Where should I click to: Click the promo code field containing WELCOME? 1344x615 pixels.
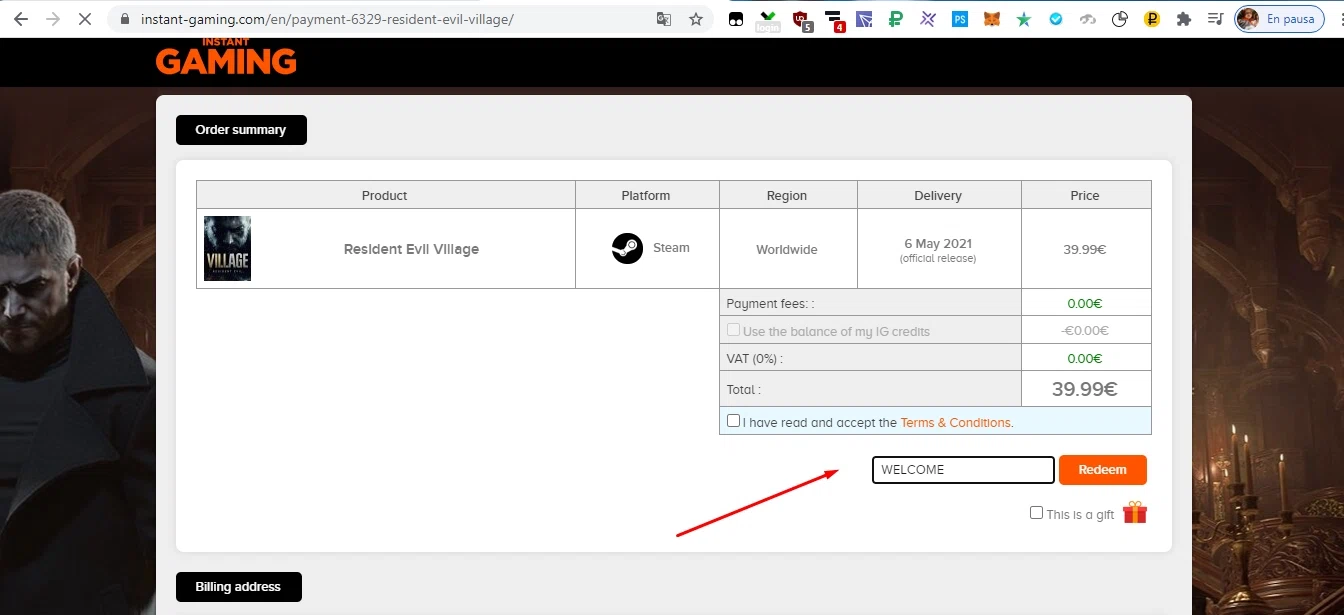963,470
